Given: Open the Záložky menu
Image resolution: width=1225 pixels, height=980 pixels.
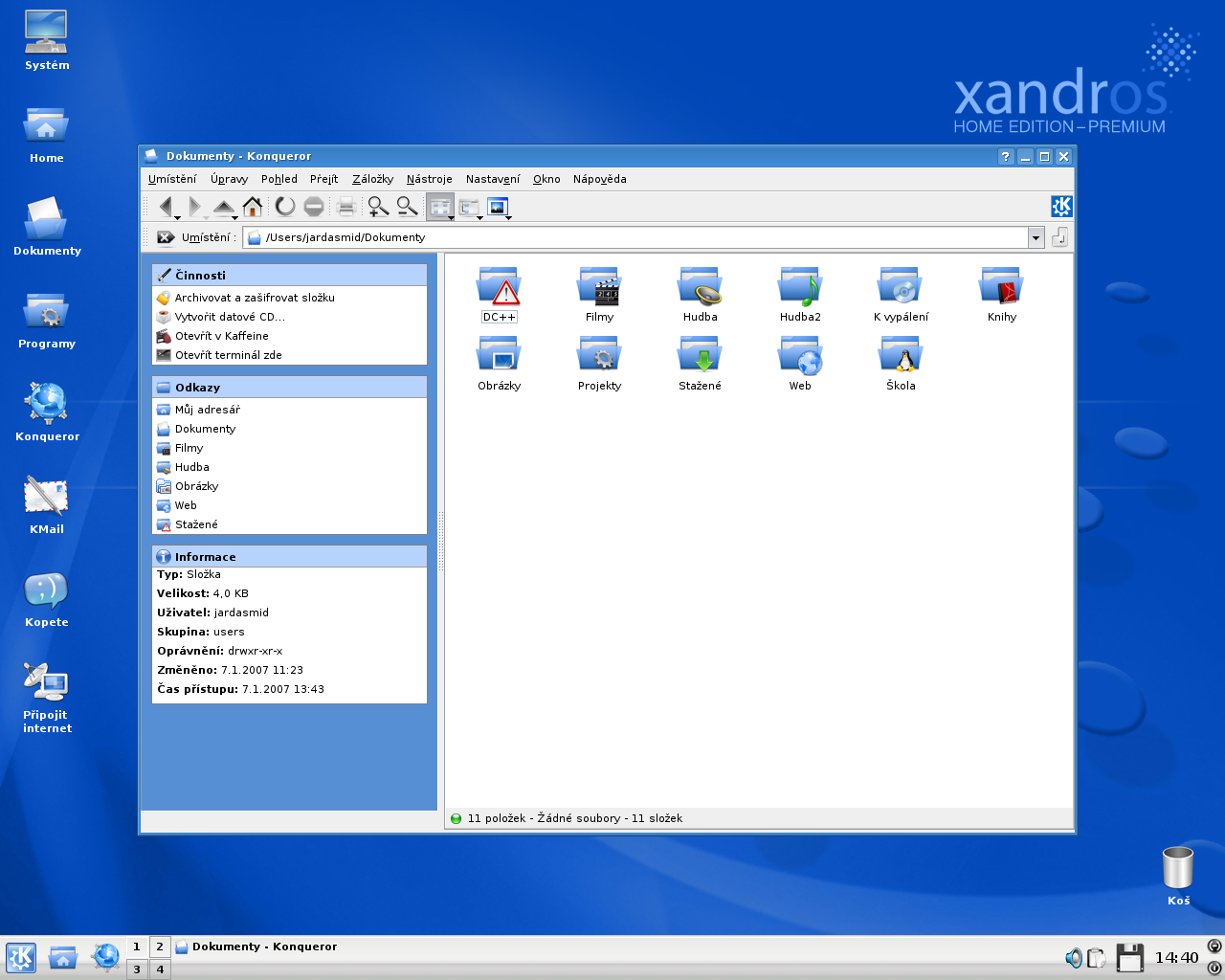Looking at the screenshot, I should point(372,179).
